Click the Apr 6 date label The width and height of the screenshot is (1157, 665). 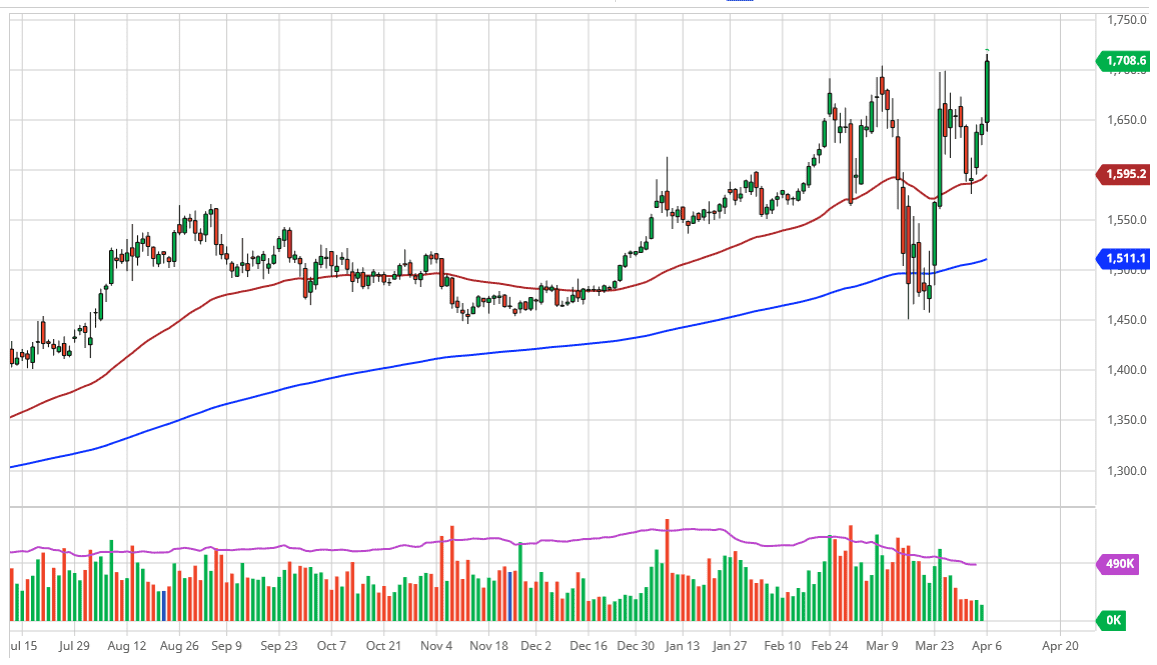(x=986, y=646)
